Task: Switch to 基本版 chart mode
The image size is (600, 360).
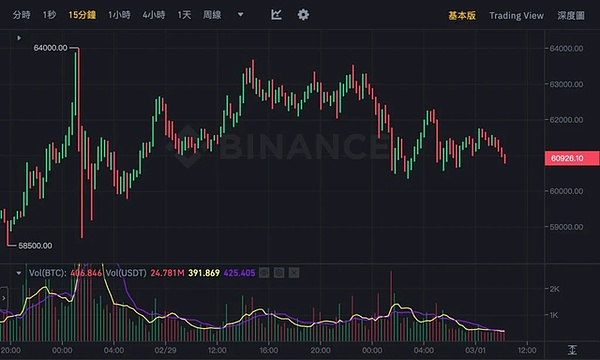Action: pyautogui.click(x=462, y=16)
